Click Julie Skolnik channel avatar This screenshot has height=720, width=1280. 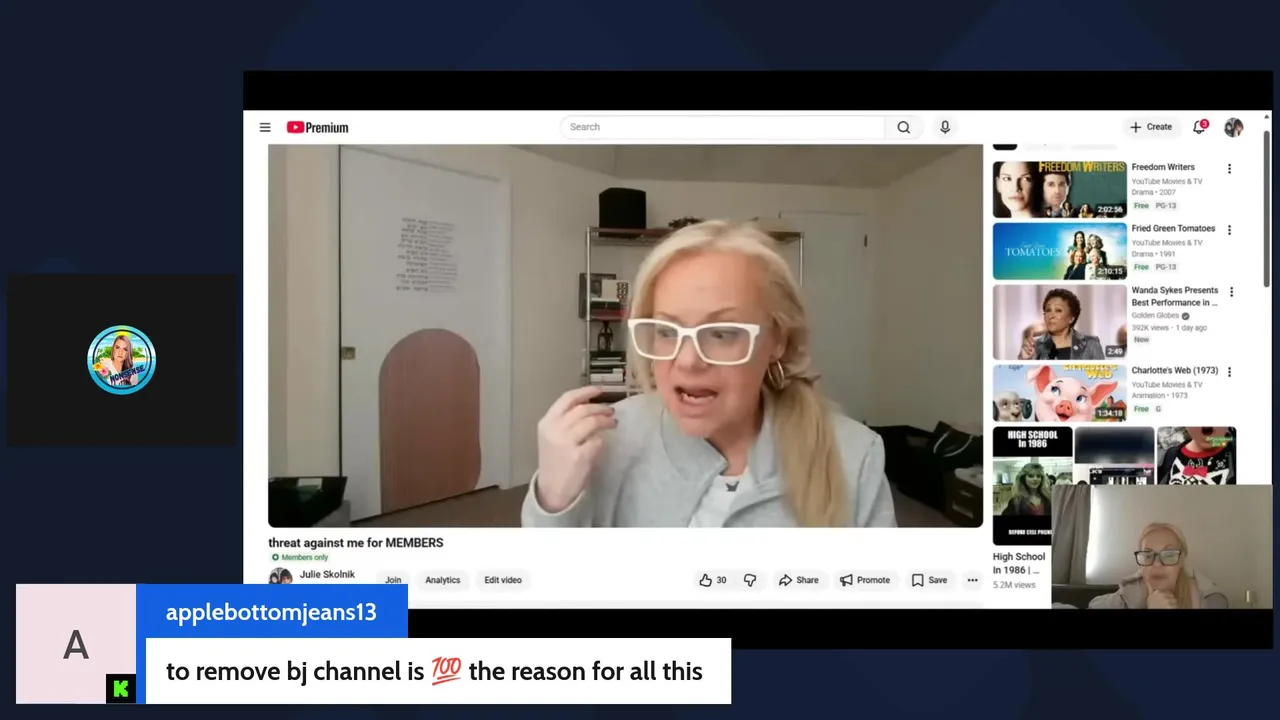[281, 577]
